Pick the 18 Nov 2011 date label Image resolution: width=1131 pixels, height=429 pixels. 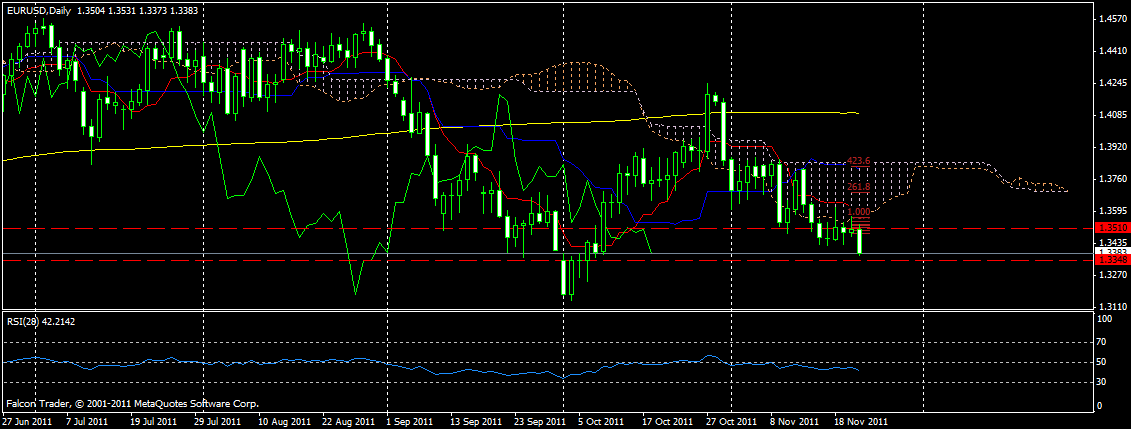click(x=860, y=422)
